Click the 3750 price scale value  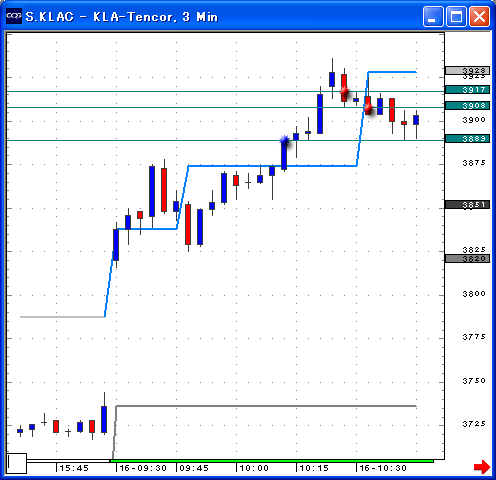[x=474, y=380]
